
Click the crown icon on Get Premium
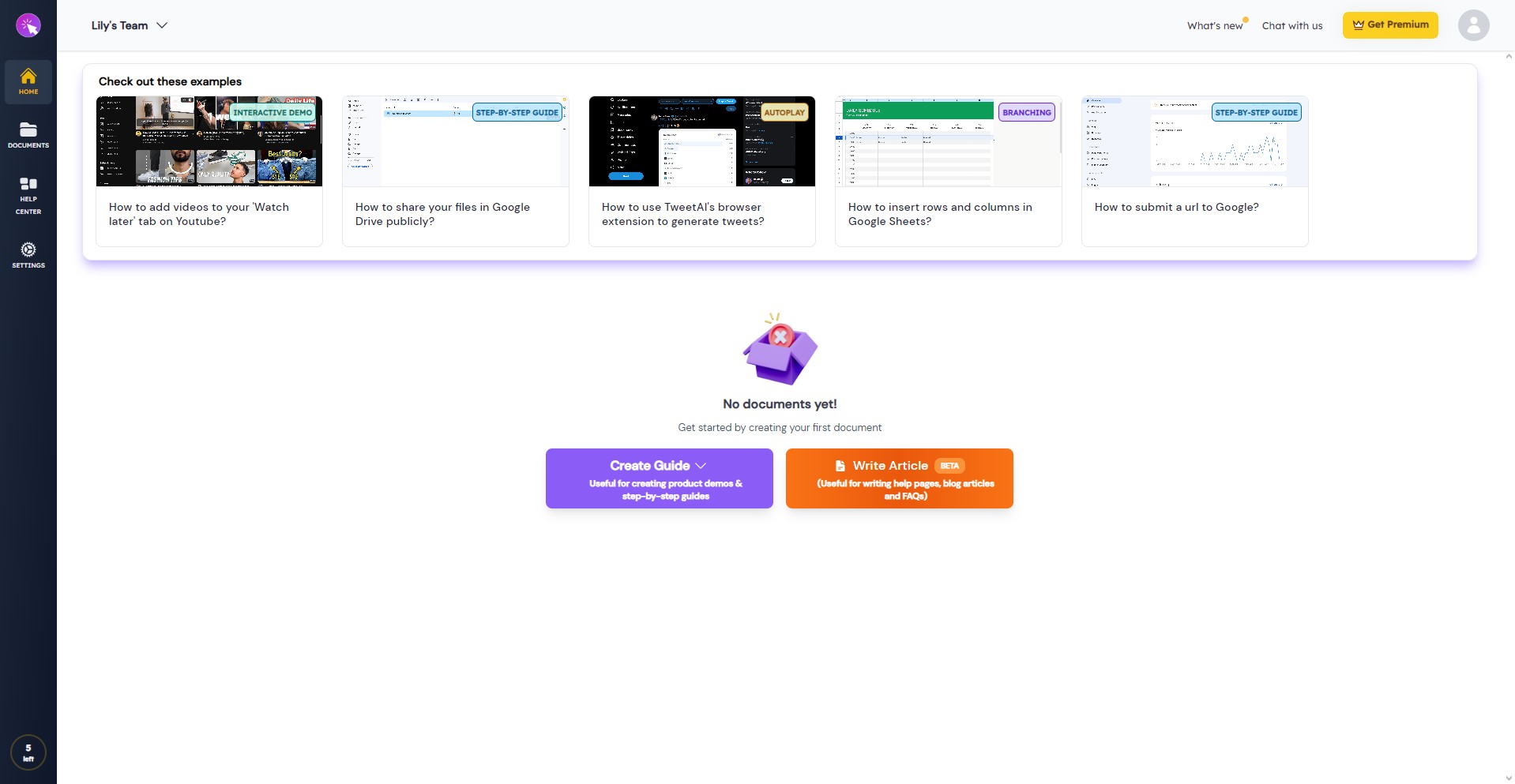(x=1359, y=24)
